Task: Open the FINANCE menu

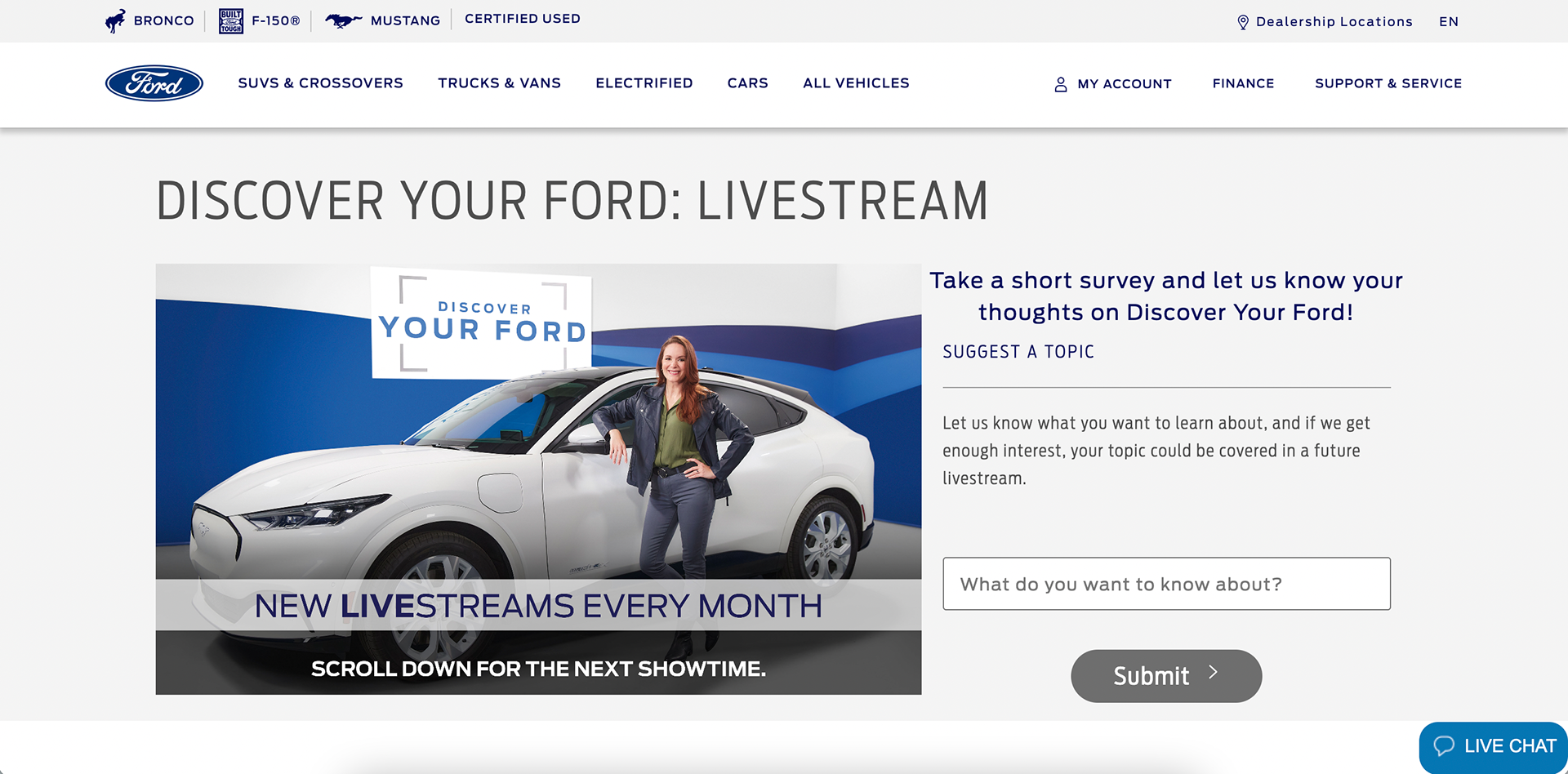Action: pos(1243,83)
